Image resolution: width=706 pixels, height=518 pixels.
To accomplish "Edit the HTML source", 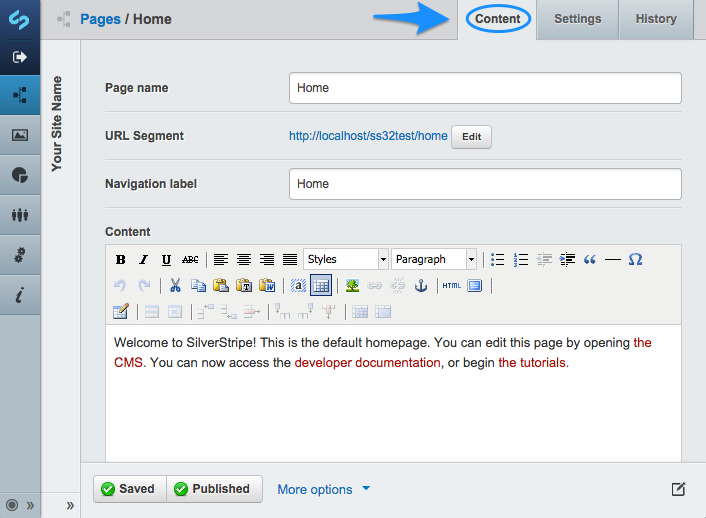I will click(452, 286).
